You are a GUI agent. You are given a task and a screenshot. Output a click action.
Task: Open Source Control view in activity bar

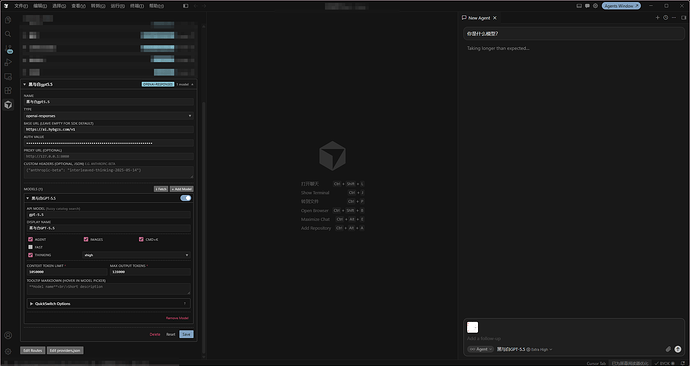(x=8, y=48)
